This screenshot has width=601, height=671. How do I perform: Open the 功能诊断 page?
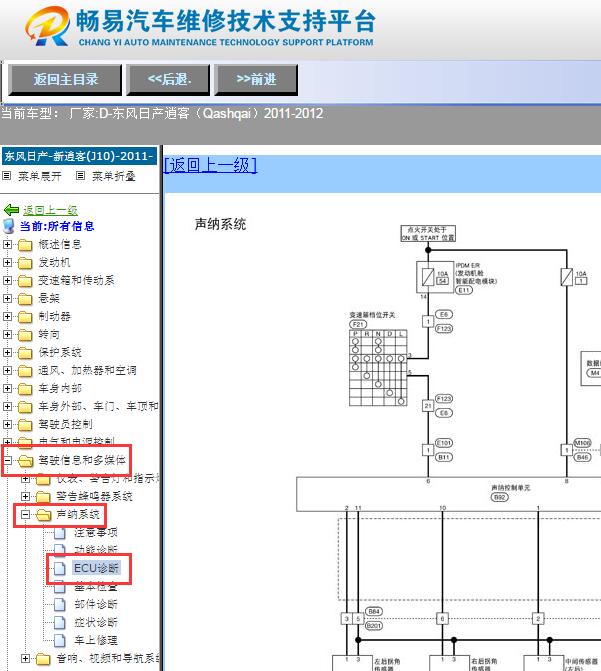click(95, 549)
